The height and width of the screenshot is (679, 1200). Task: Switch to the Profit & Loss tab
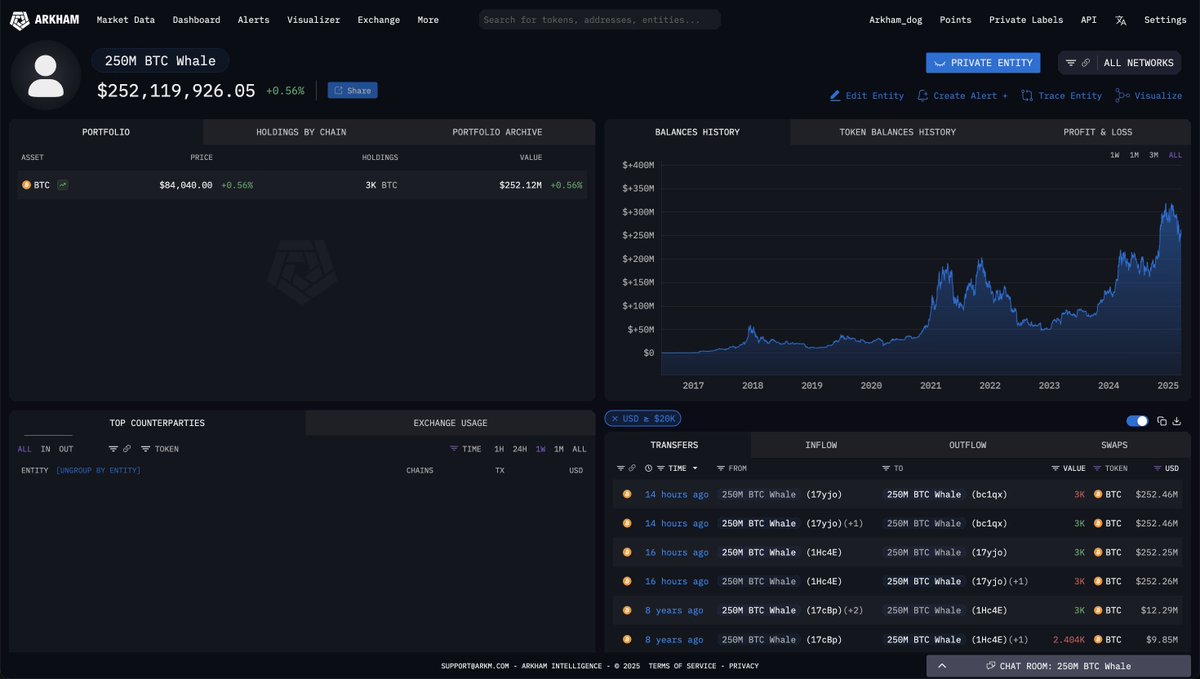point(1098,131)
